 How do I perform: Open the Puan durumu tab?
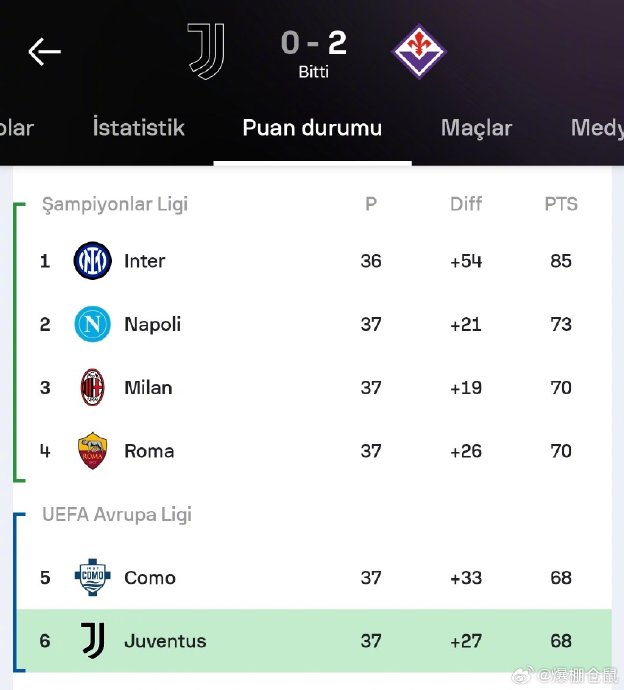(312, 128)
